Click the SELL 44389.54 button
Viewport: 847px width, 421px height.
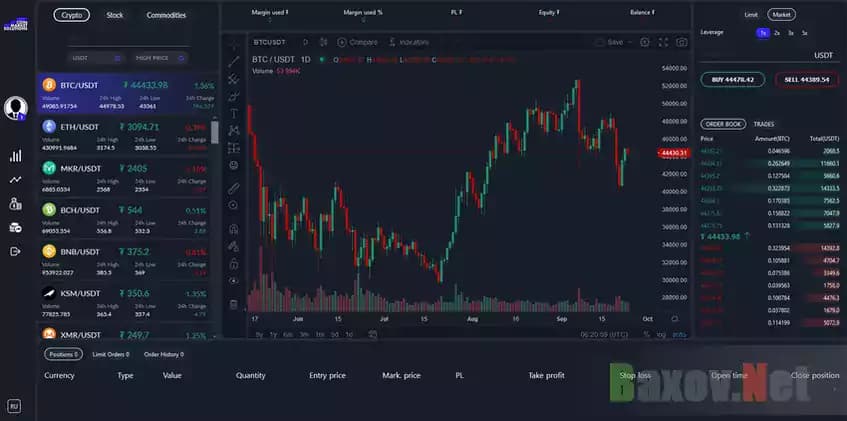pos(807,79)
